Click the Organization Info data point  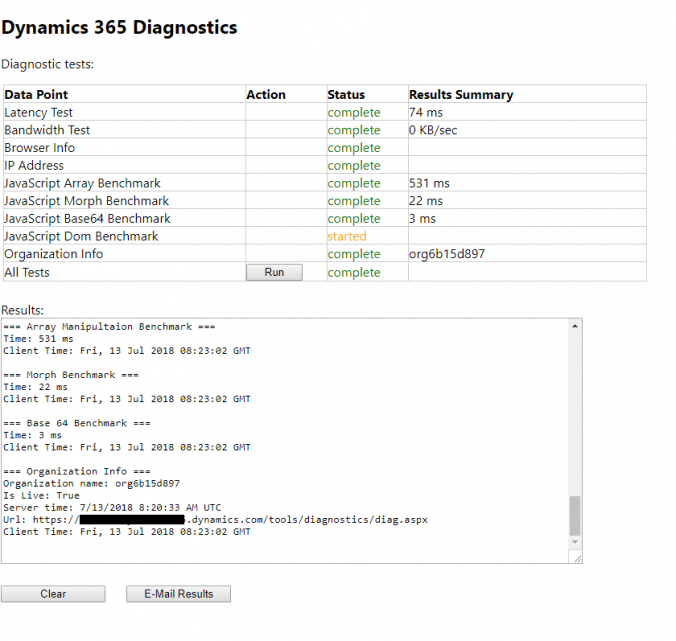tap(53, 254)
